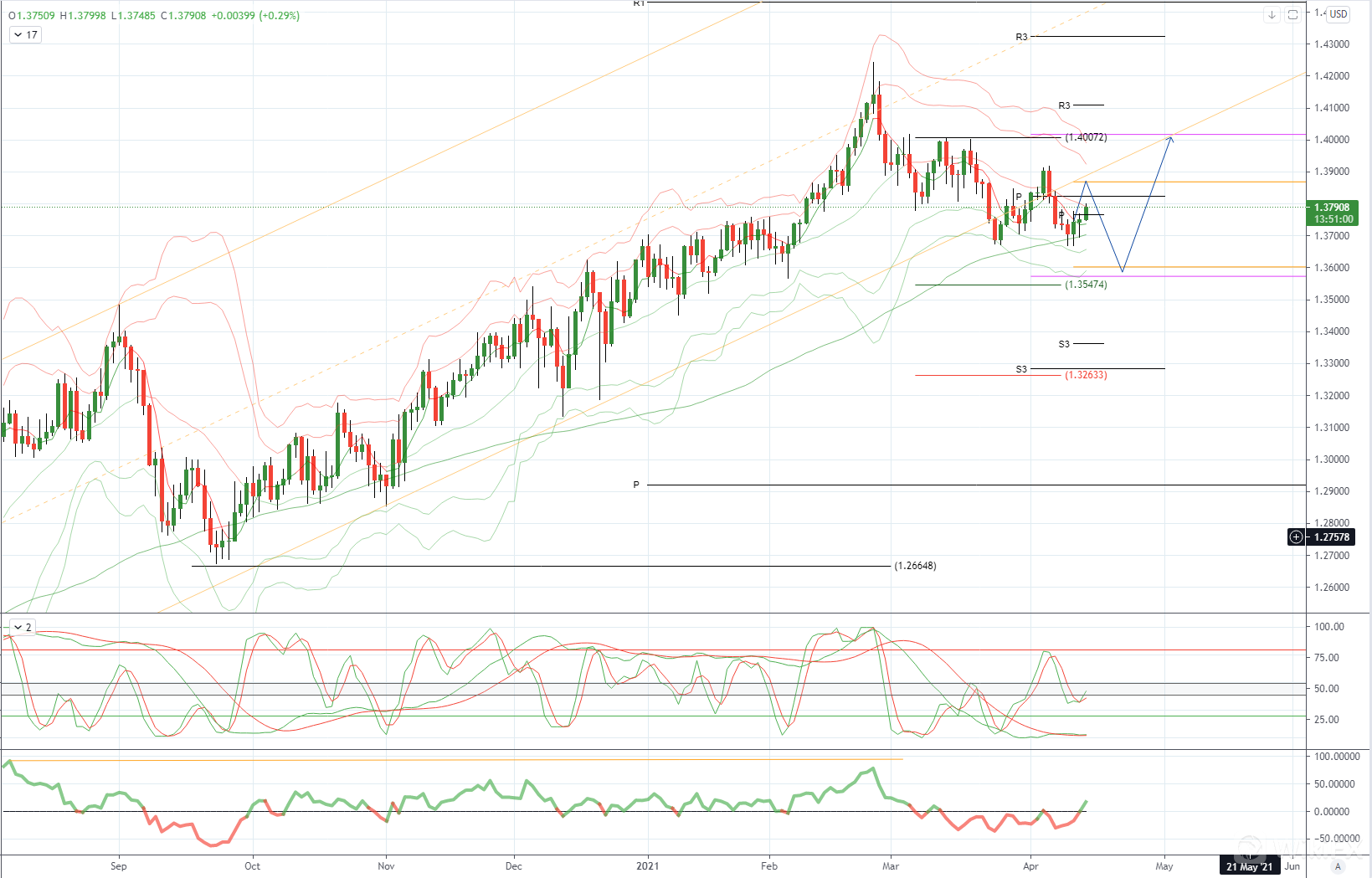
Task: Click the OHLC values legend line
Action: 154,15
